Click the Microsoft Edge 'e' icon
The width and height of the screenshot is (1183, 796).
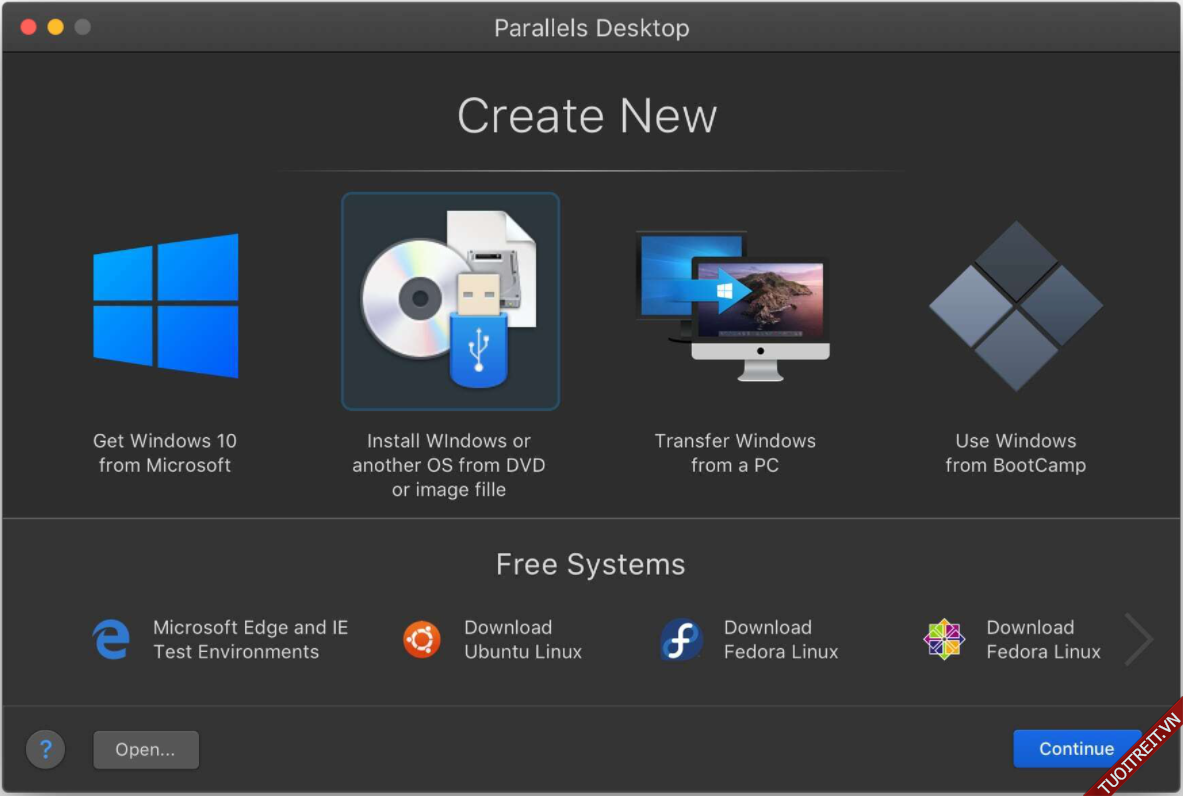(111, 640)
